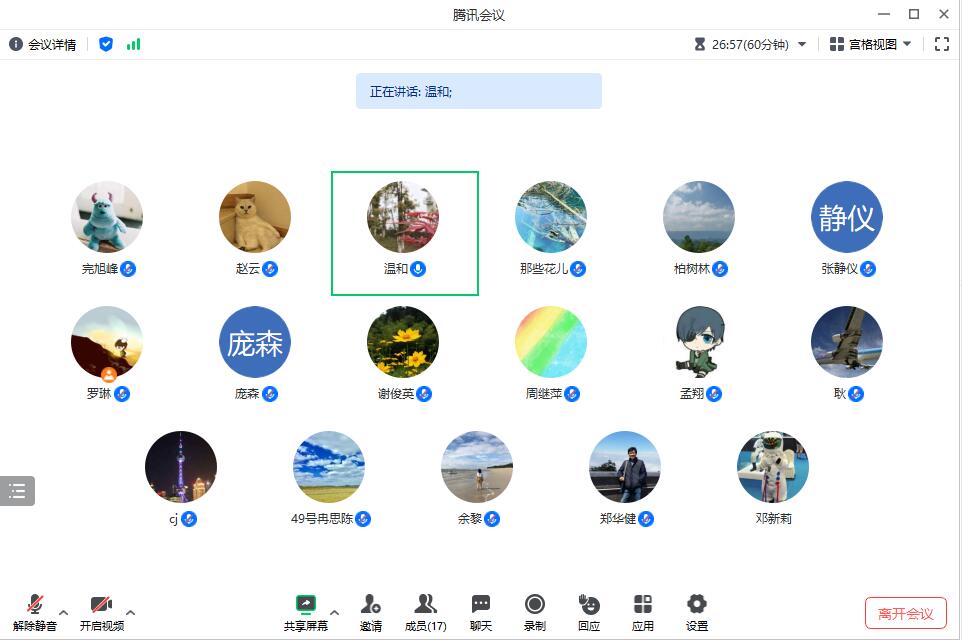Click the network signal strength icon

[x=133, y=44]
